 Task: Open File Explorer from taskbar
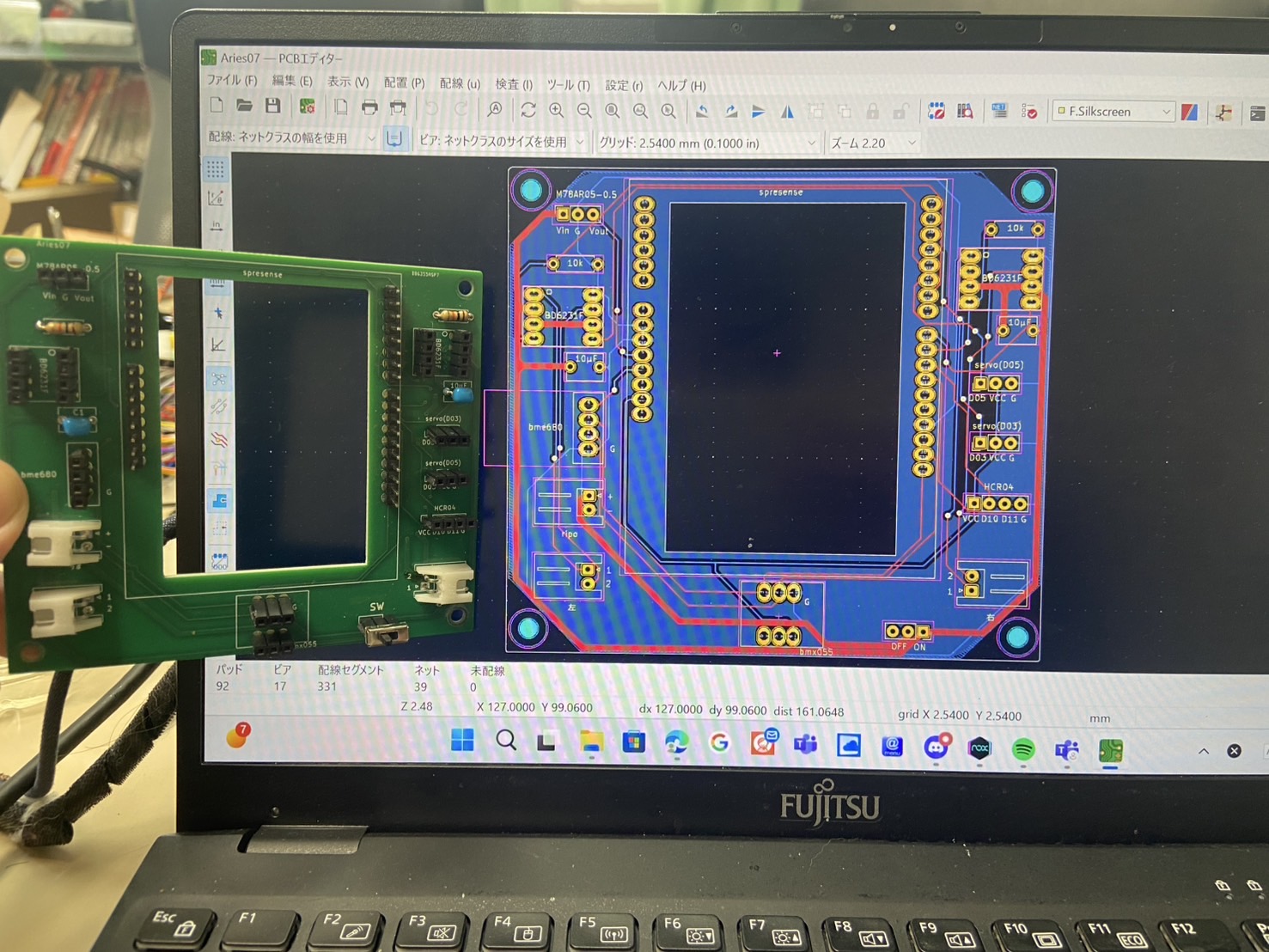point(591,741)
